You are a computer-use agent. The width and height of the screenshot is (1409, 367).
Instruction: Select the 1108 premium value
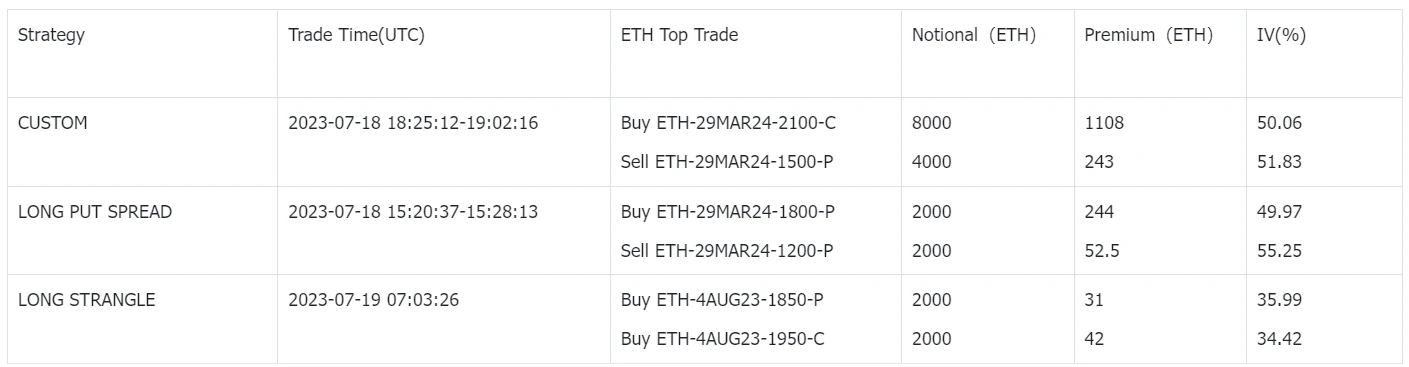click(1104, 123)
